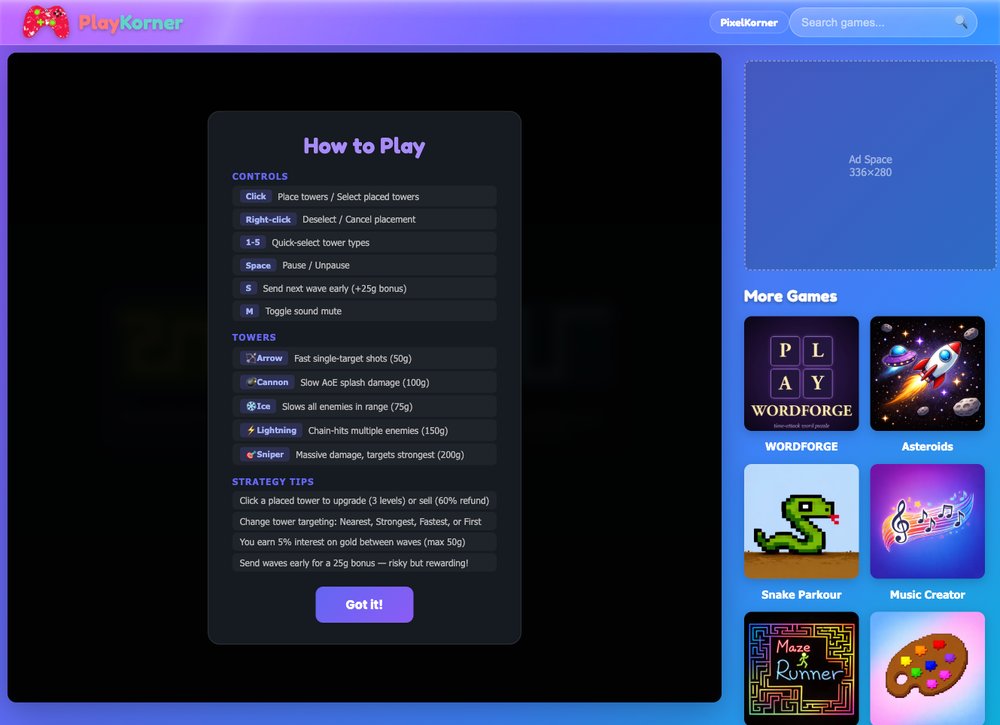
Task: Open the paint palette game thumbnail
Action: click(927, 668)
